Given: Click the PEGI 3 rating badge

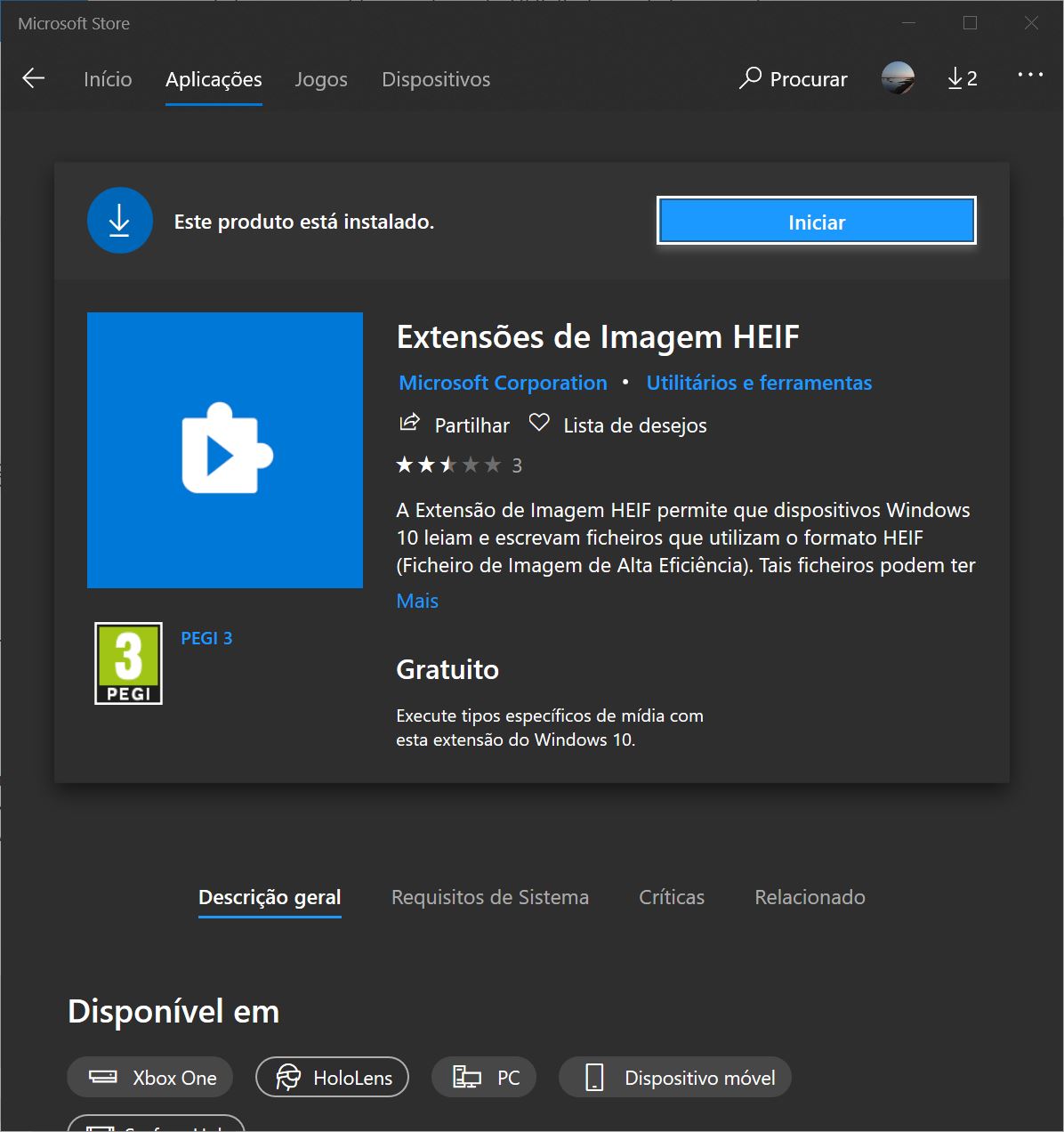Looking at the screenshot, I should (x=128, y=663).
